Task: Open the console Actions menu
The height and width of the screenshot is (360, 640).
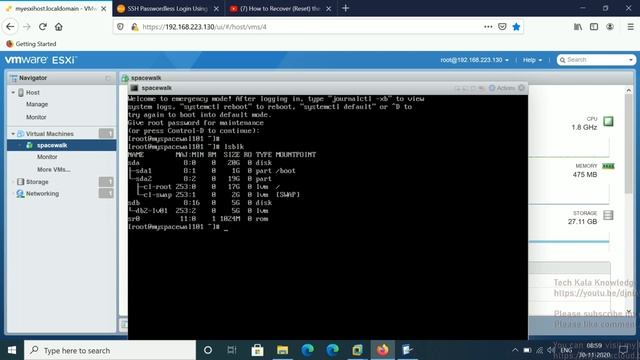Action: click(502, 88)
